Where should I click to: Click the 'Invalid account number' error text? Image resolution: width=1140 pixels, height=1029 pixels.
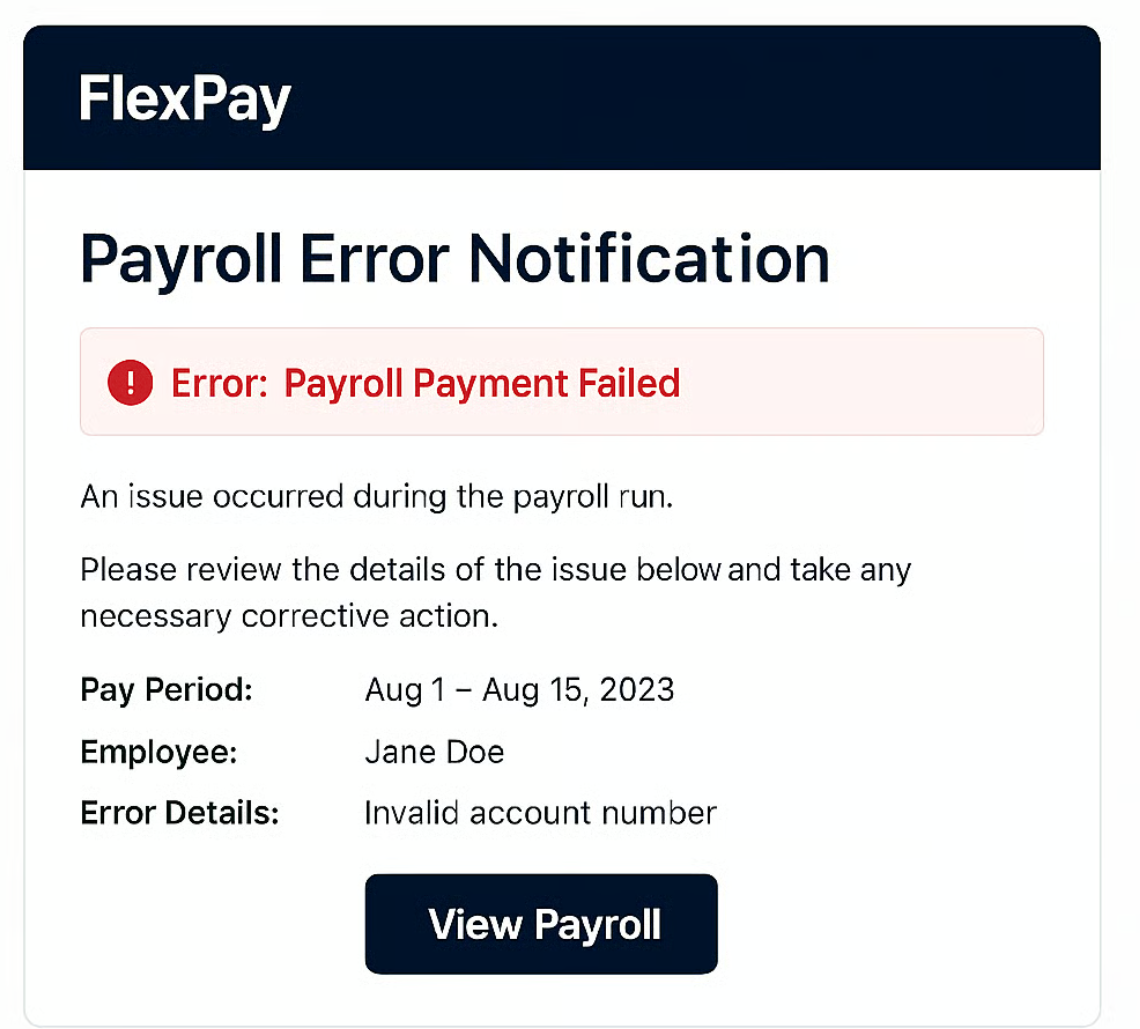pyautogui.click(x=540, y=813)
